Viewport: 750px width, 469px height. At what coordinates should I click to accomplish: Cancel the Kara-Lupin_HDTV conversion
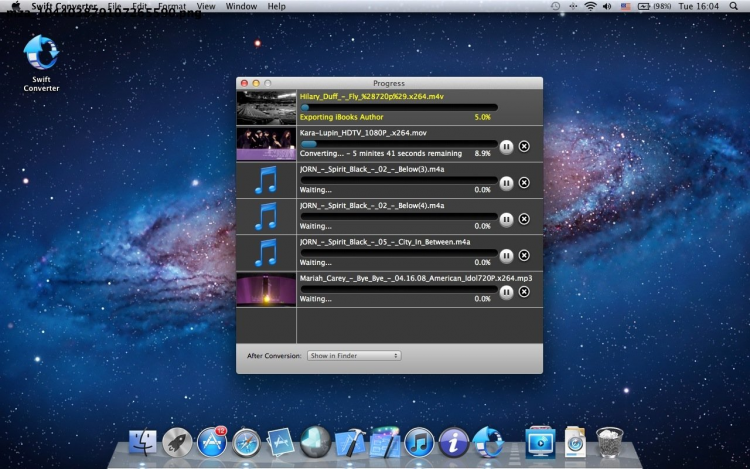[524, 146]
